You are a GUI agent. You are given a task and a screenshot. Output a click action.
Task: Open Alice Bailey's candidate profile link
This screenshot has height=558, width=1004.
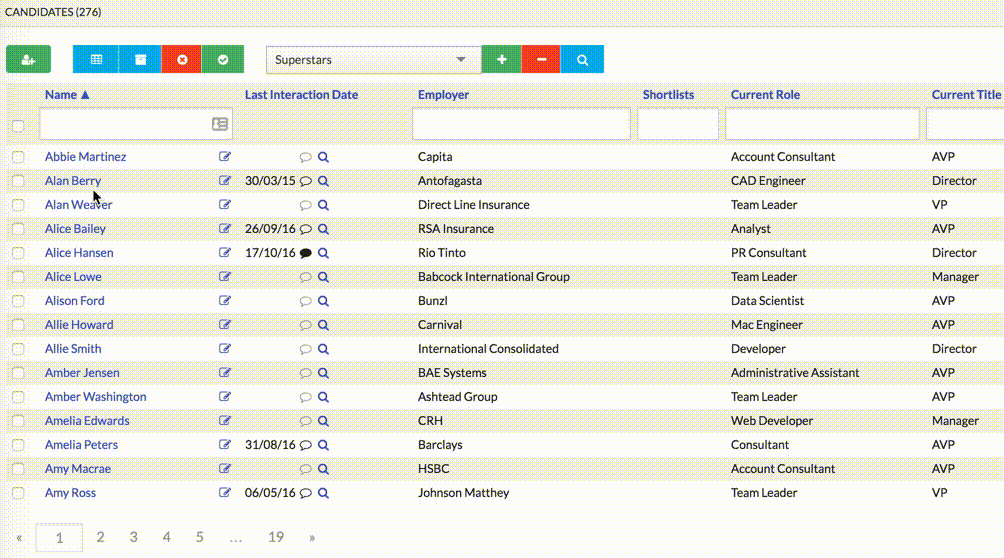[x=75, y=229]
